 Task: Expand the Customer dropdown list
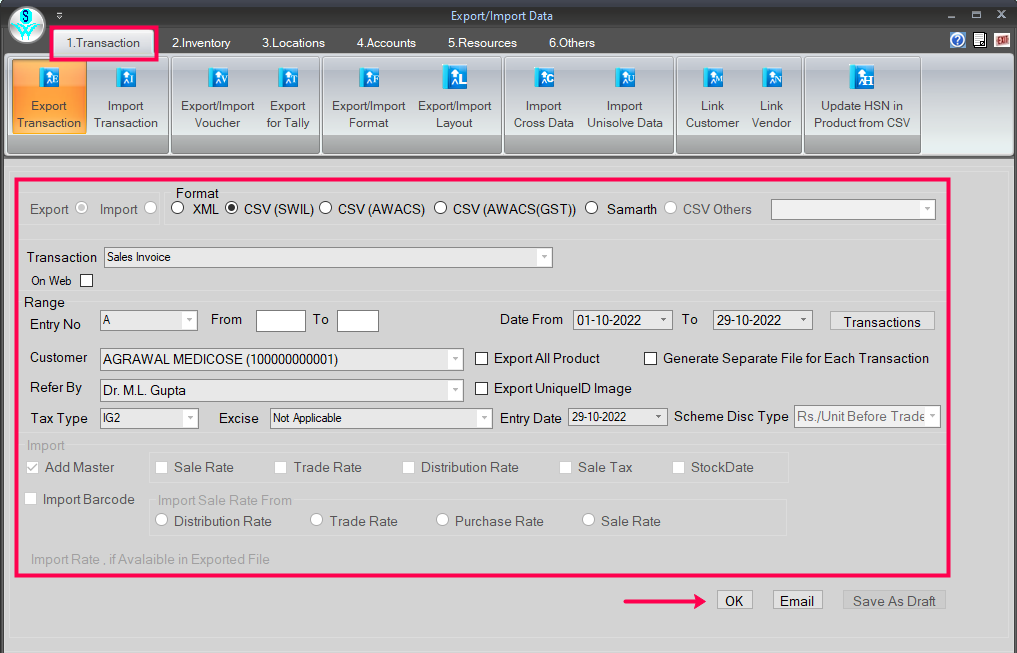point(455,359)
